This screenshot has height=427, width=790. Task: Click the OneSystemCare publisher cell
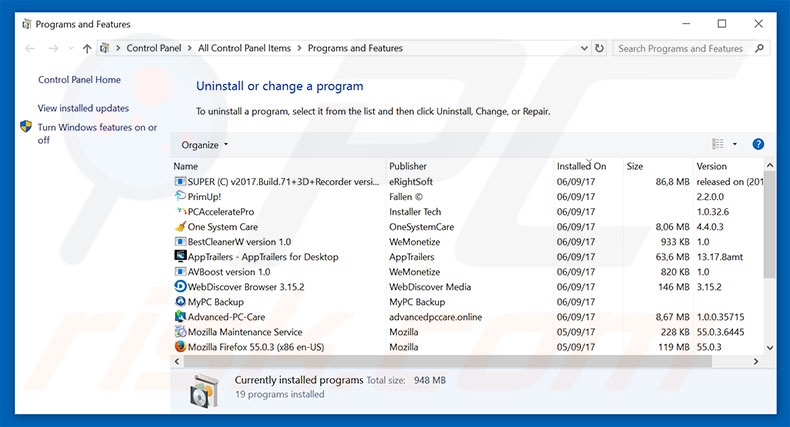421,227
